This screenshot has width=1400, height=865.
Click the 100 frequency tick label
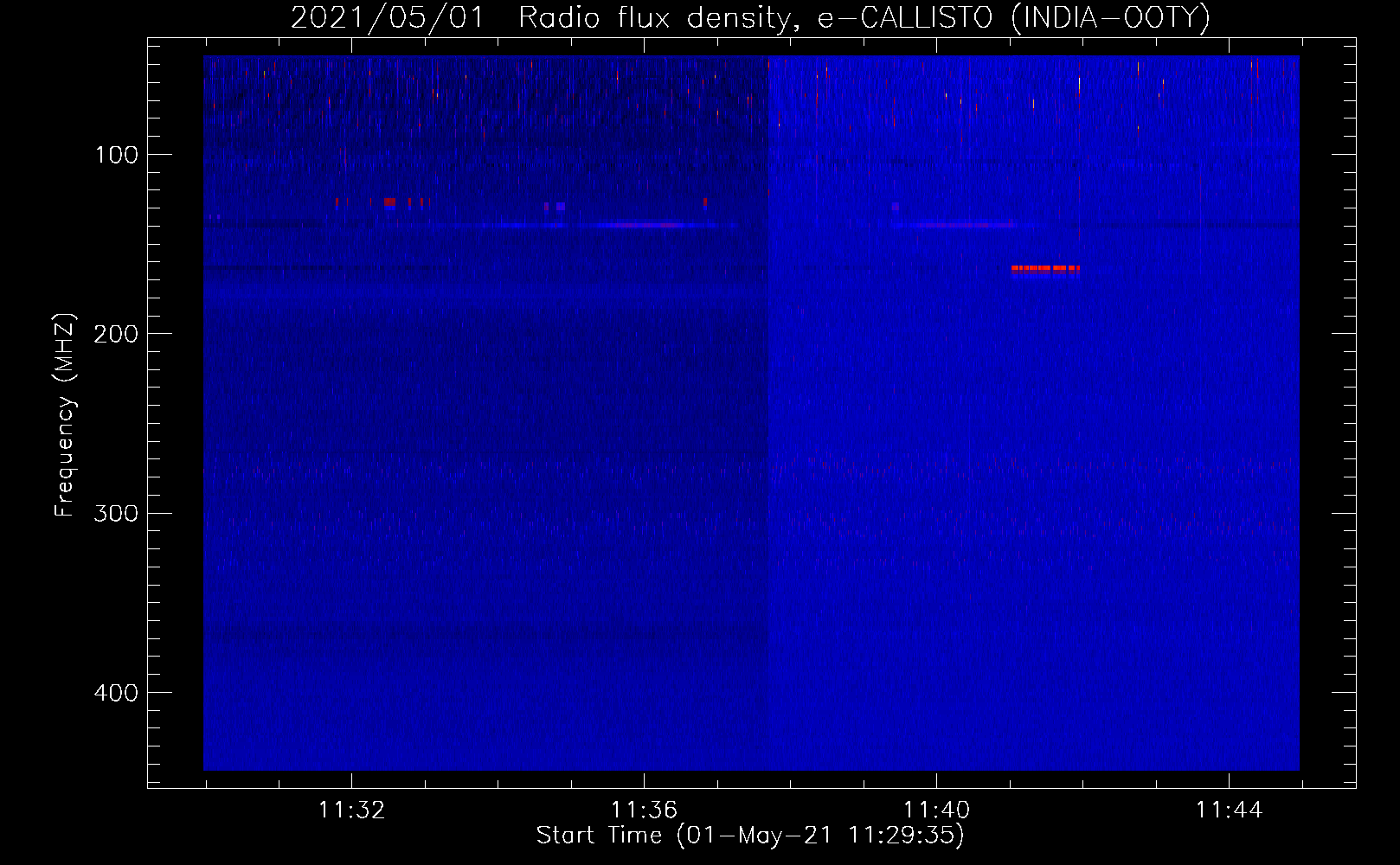click(x=117, y=155)
